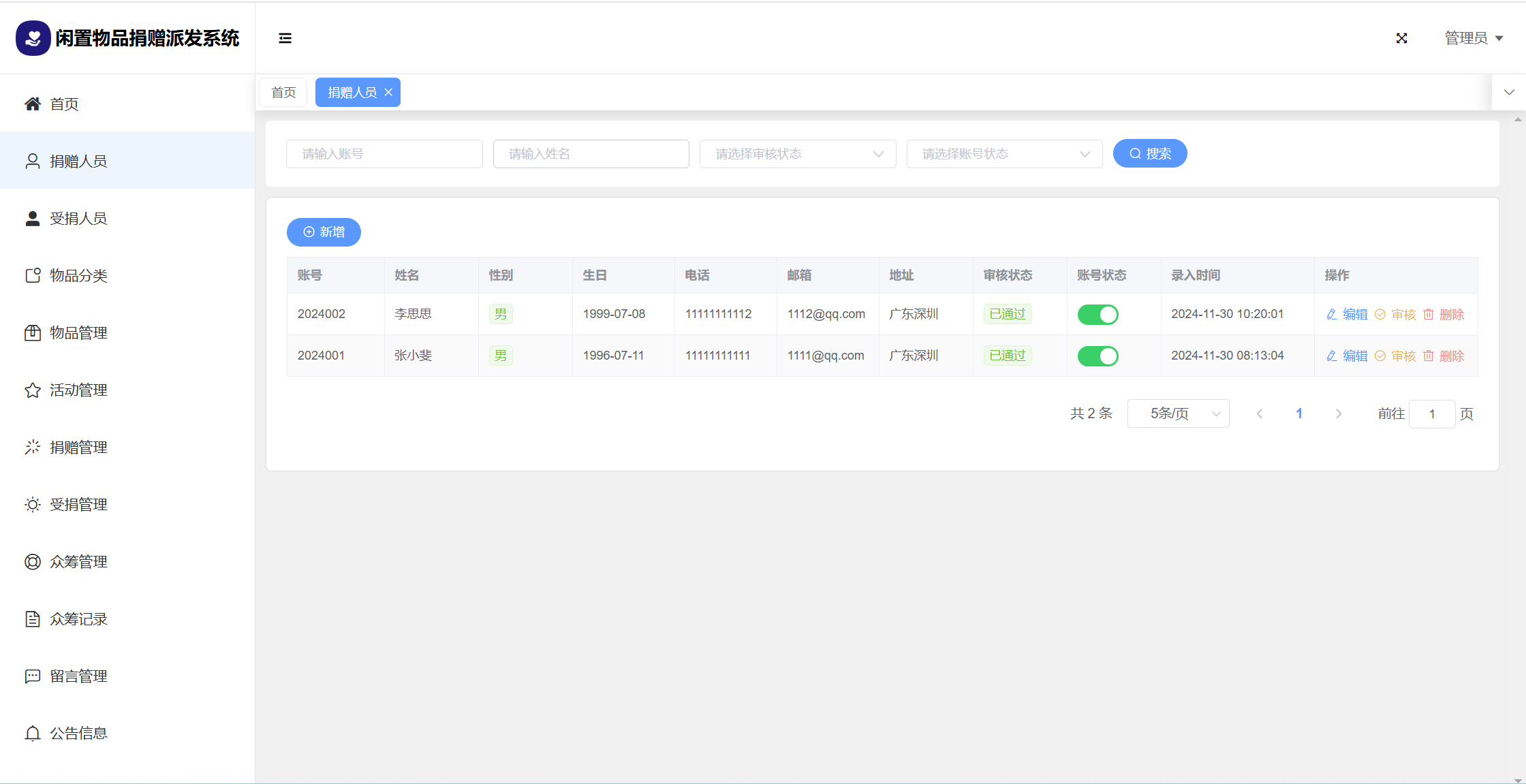Click the system logo icon

[33, 38]
